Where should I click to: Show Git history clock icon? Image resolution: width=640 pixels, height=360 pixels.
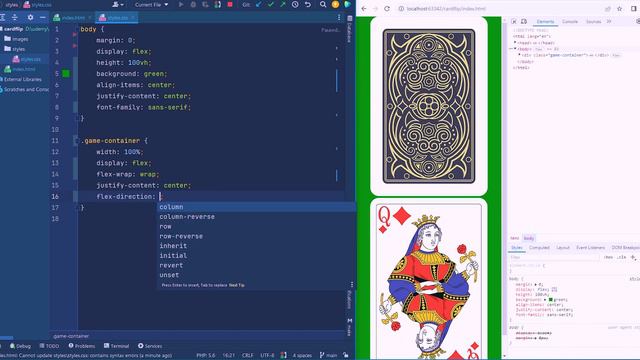(x=295, y=4)
